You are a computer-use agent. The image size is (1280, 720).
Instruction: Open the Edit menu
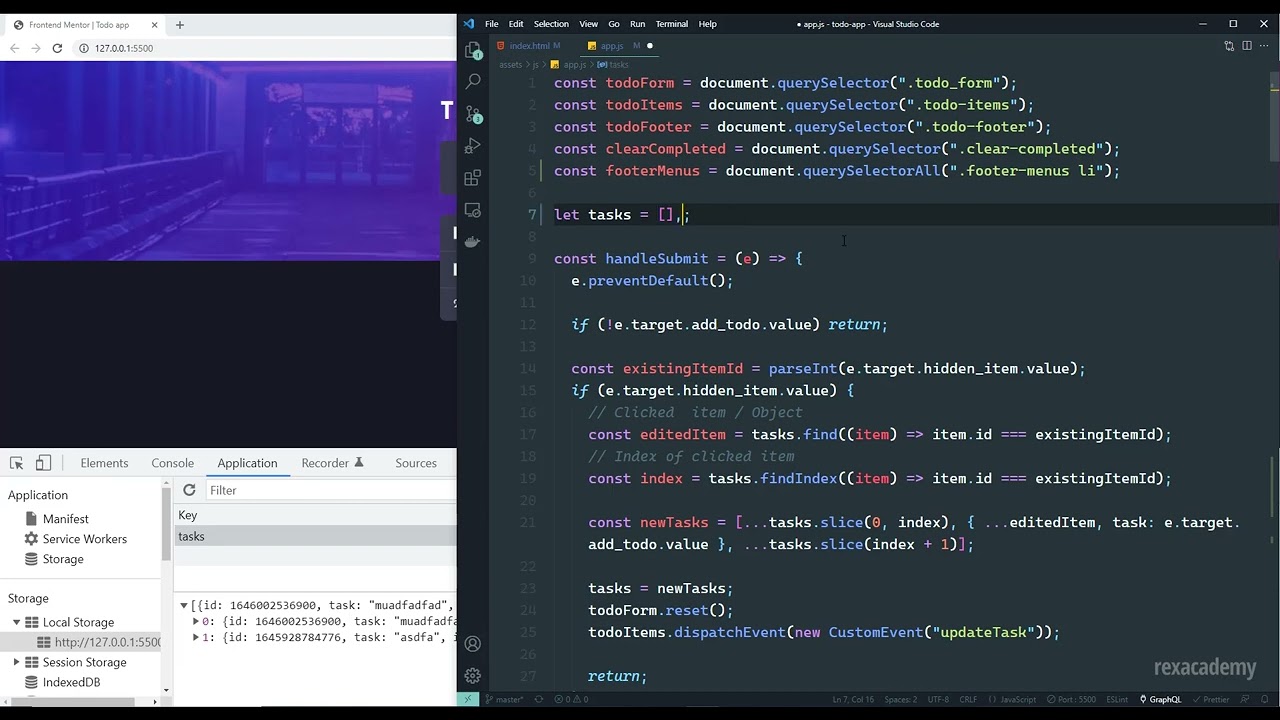(516, 24)
